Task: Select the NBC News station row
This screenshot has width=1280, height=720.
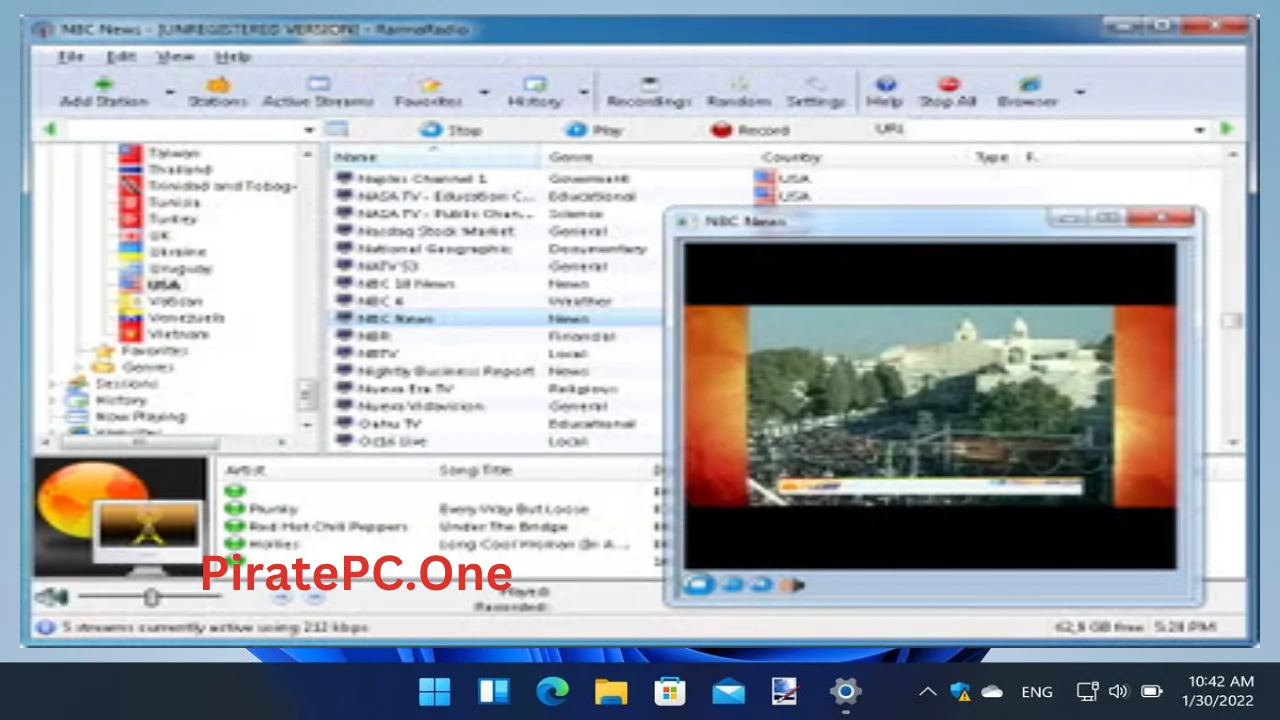Action: [495, 318]
